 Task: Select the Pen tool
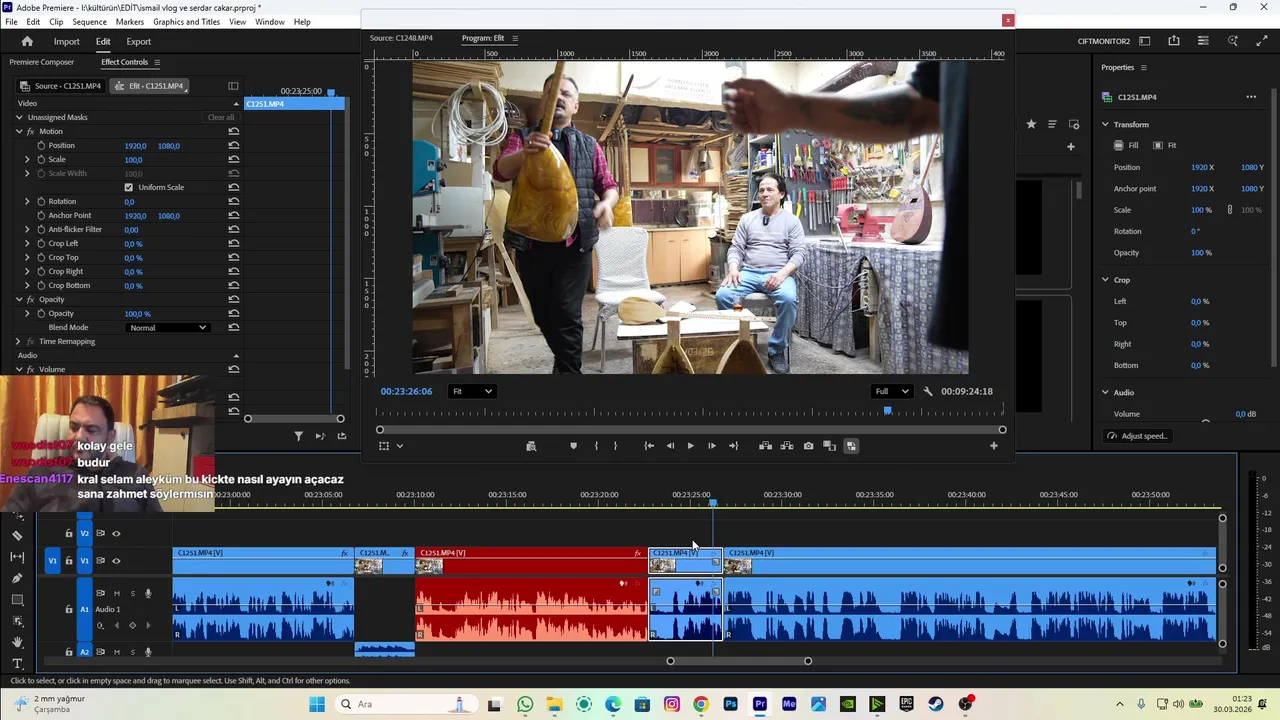17,578
